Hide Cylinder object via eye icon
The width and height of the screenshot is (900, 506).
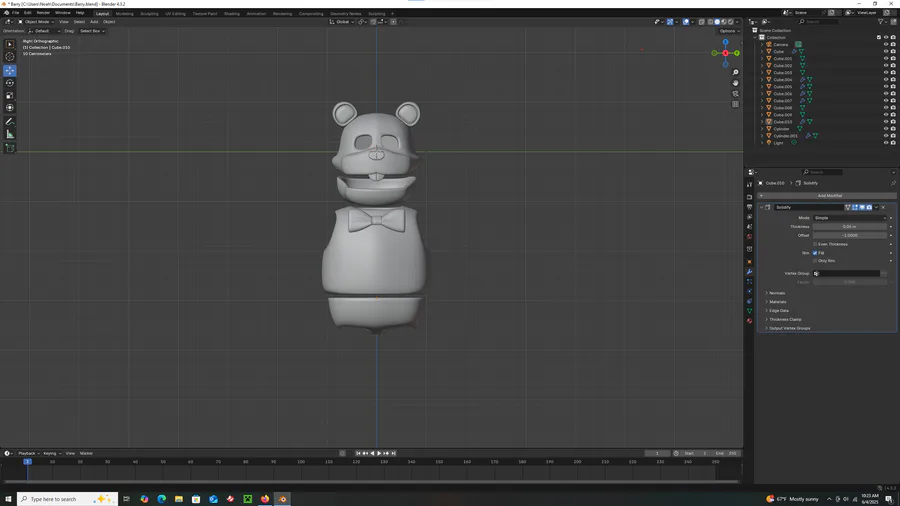pyautogui.click(x=886, y=129)
